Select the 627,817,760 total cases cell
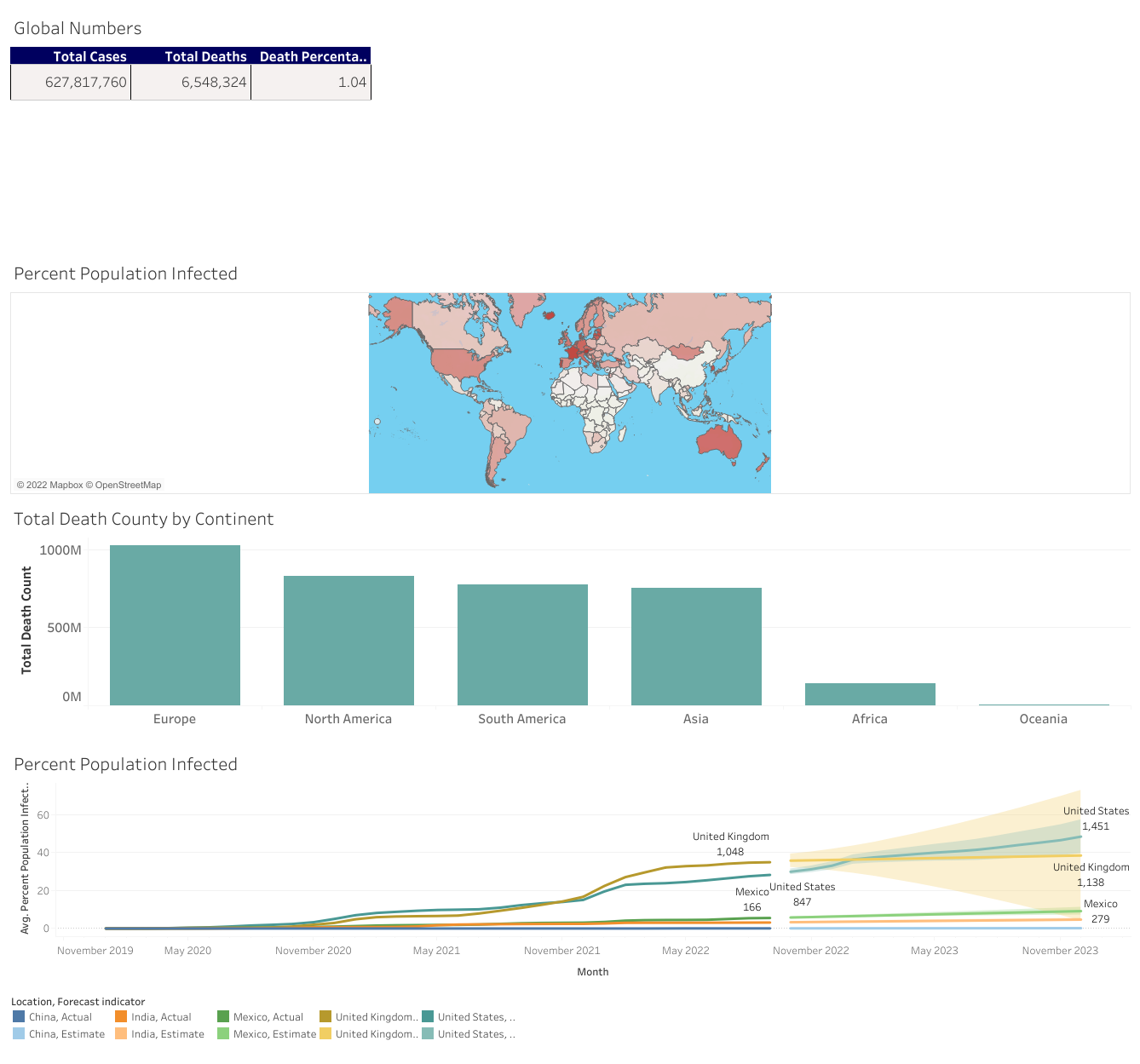 click(85, 83)
